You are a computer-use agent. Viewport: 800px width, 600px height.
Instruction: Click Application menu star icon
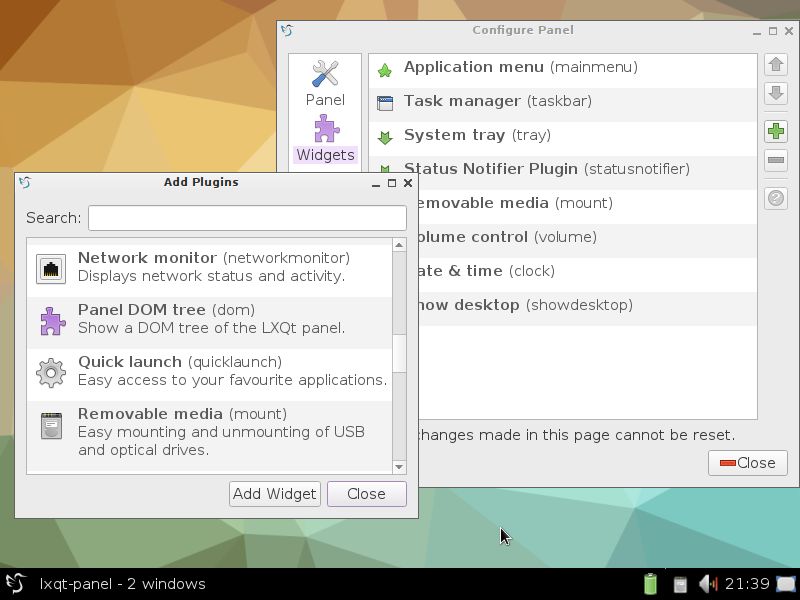(385, 70)
